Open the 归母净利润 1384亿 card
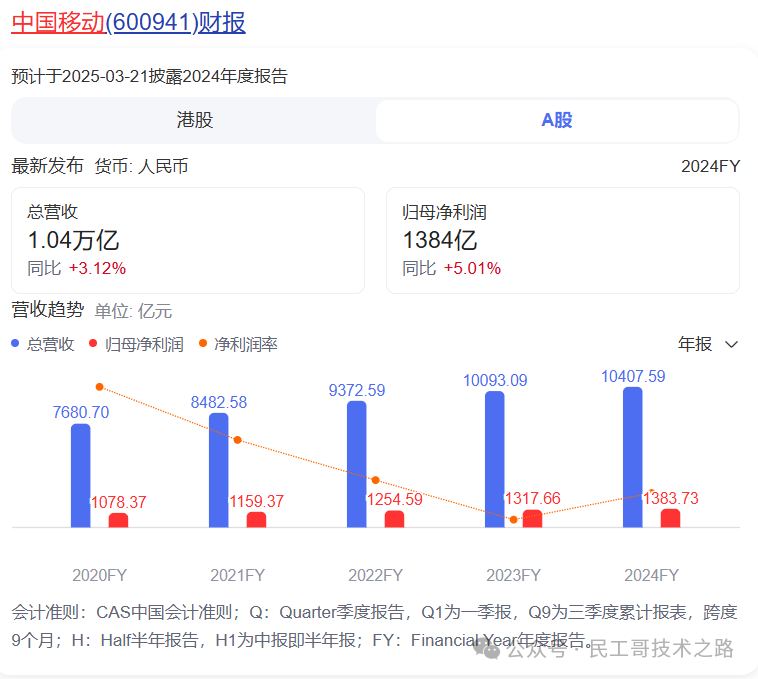 [563, 240]
